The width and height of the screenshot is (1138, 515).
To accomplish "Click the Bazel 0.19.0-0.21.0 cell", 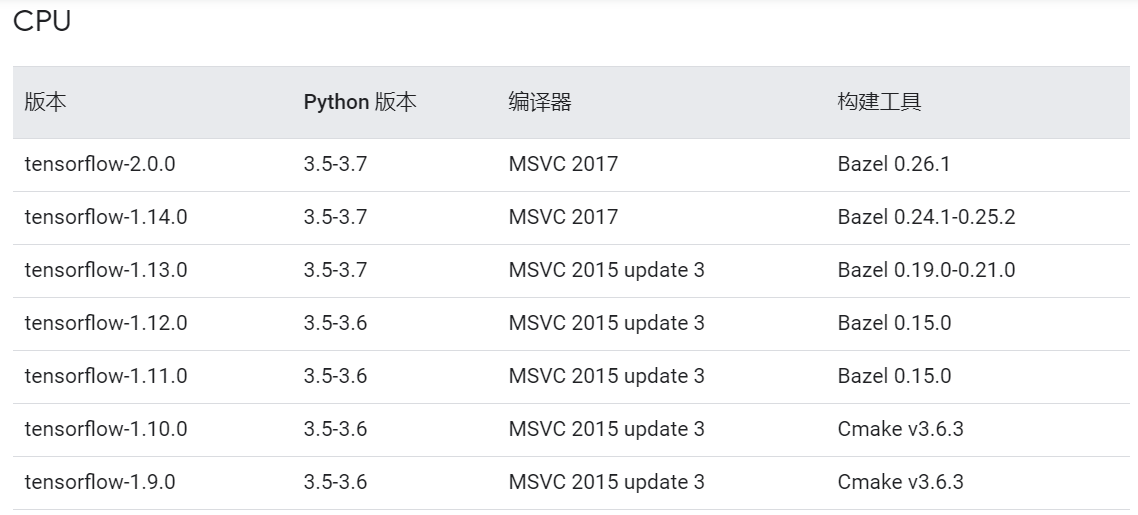I will click(x=927, y=270).
